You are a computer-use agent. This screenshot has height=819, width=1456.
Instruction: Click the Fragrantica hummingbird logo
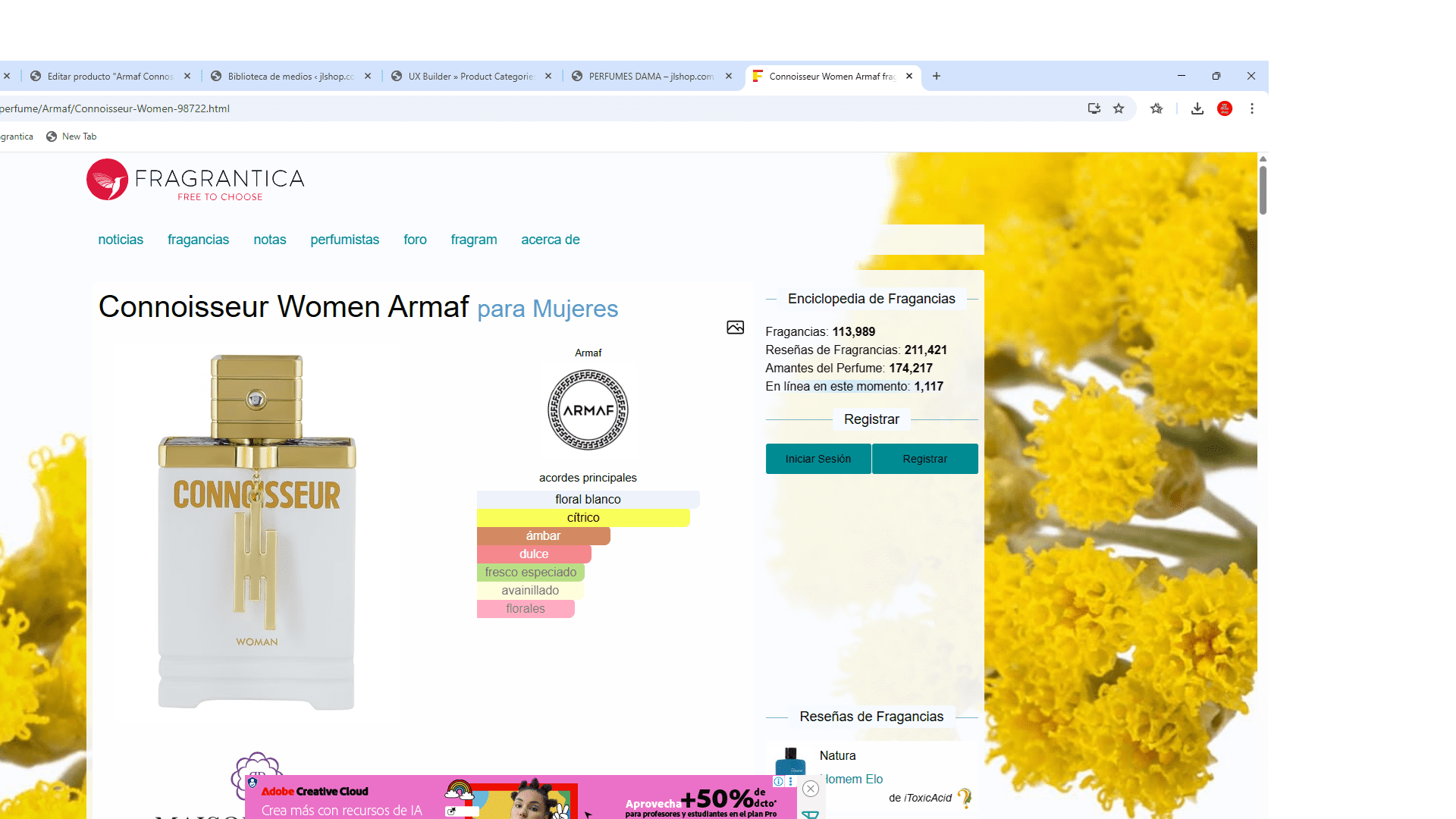(108, 180)
